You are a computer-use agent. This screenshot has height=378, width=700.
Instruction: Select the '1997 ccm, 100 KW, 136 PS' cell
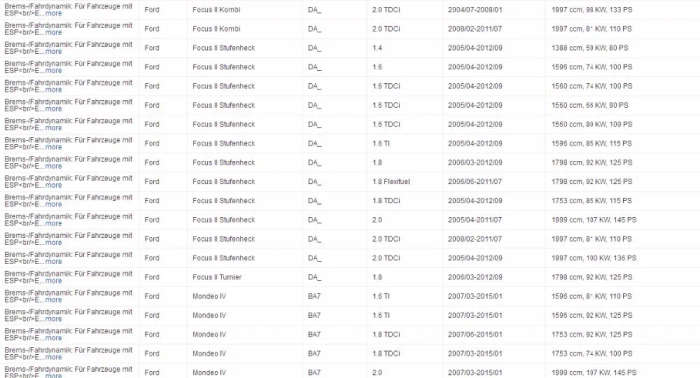(594, 258)
